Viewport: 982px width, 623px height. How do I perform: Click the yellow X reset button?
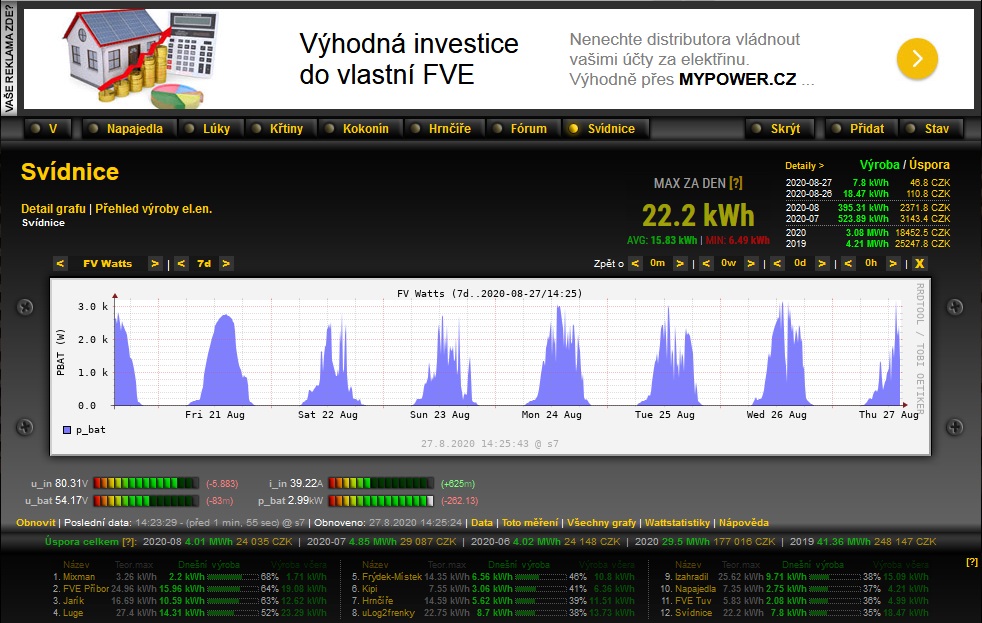click(x=919, y=264)
